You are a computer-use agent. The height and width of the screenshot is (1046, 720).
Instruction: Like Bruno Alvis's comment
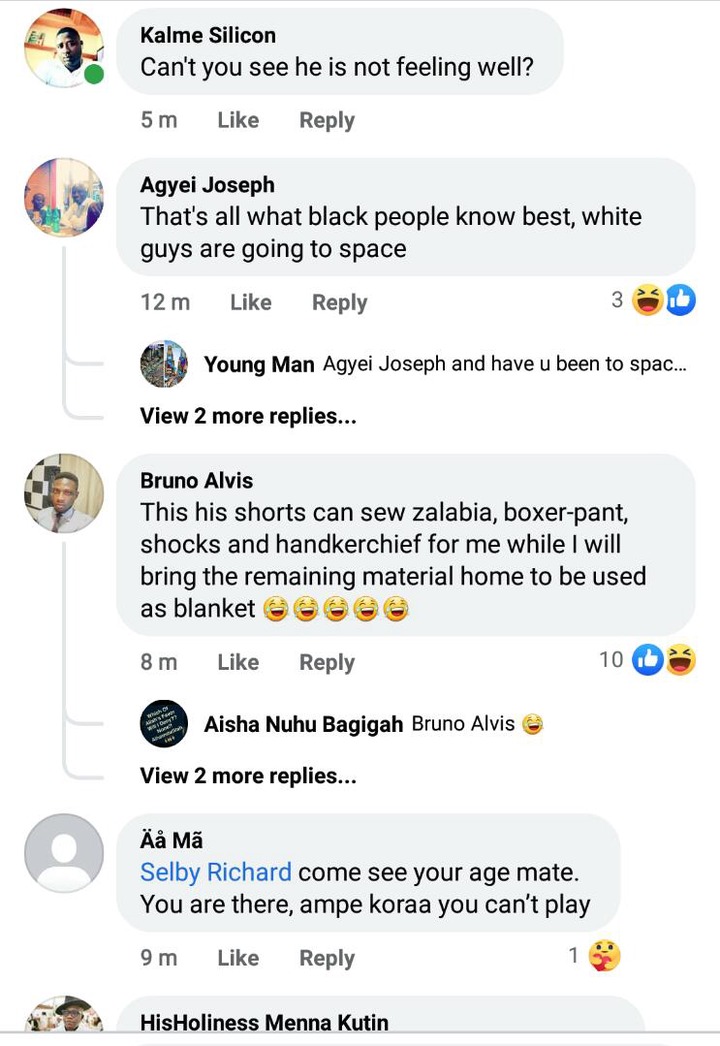click(238, 662)
